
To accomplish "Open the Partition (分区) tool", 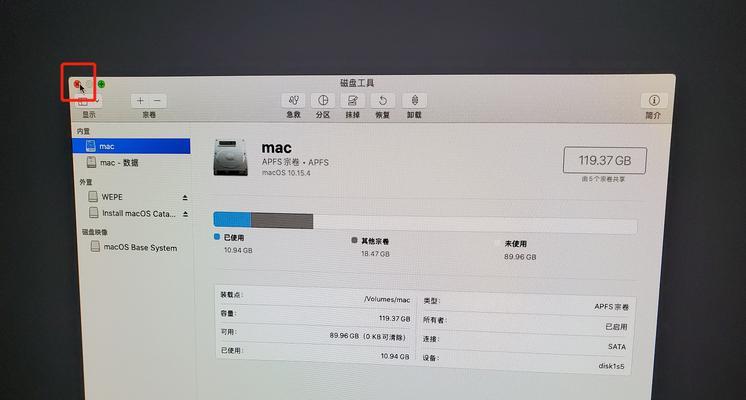I will point(323,100).
